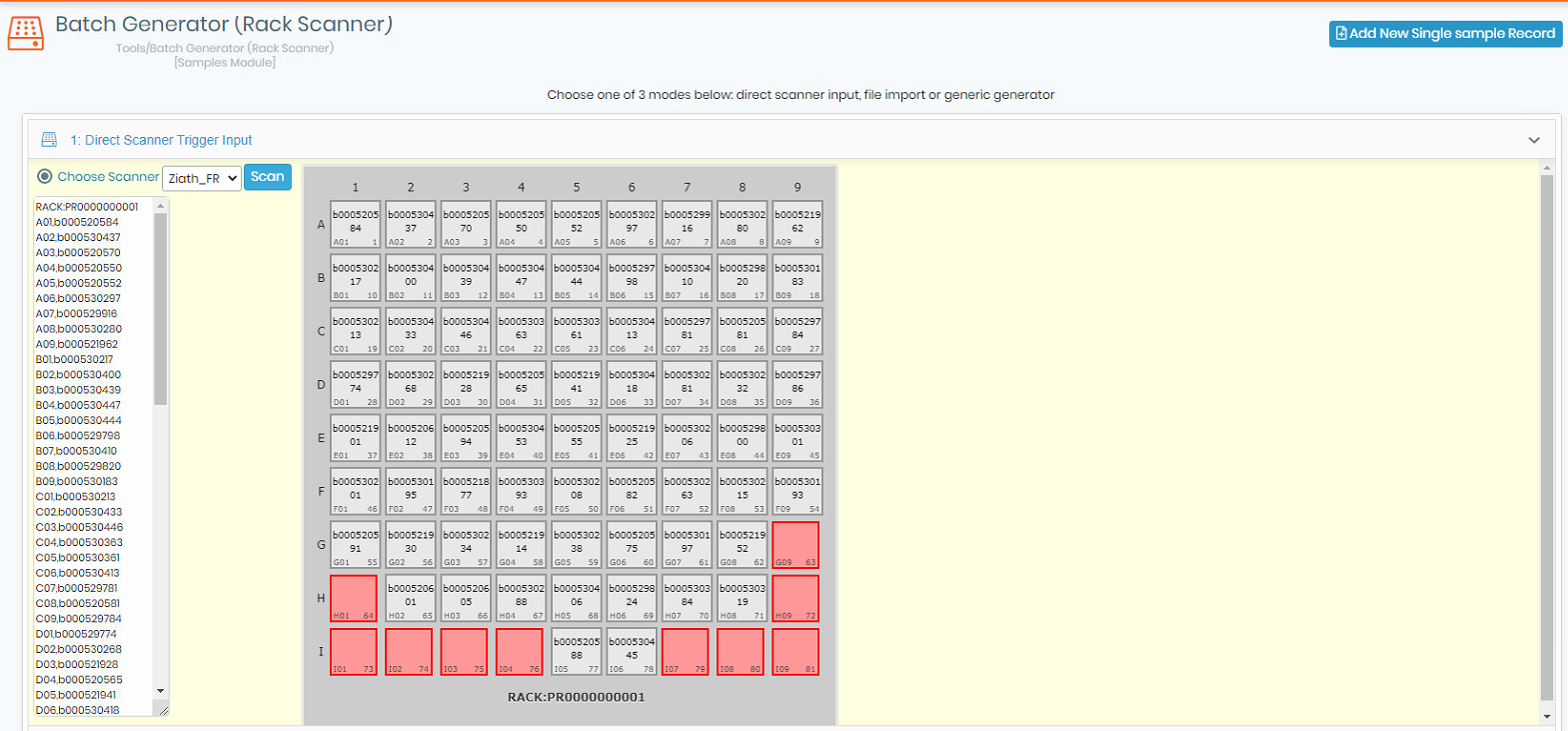Click the page scrollbar down arrow at right
The width and height of the screenshot is (1568, 731).
tap(1547, 716)
